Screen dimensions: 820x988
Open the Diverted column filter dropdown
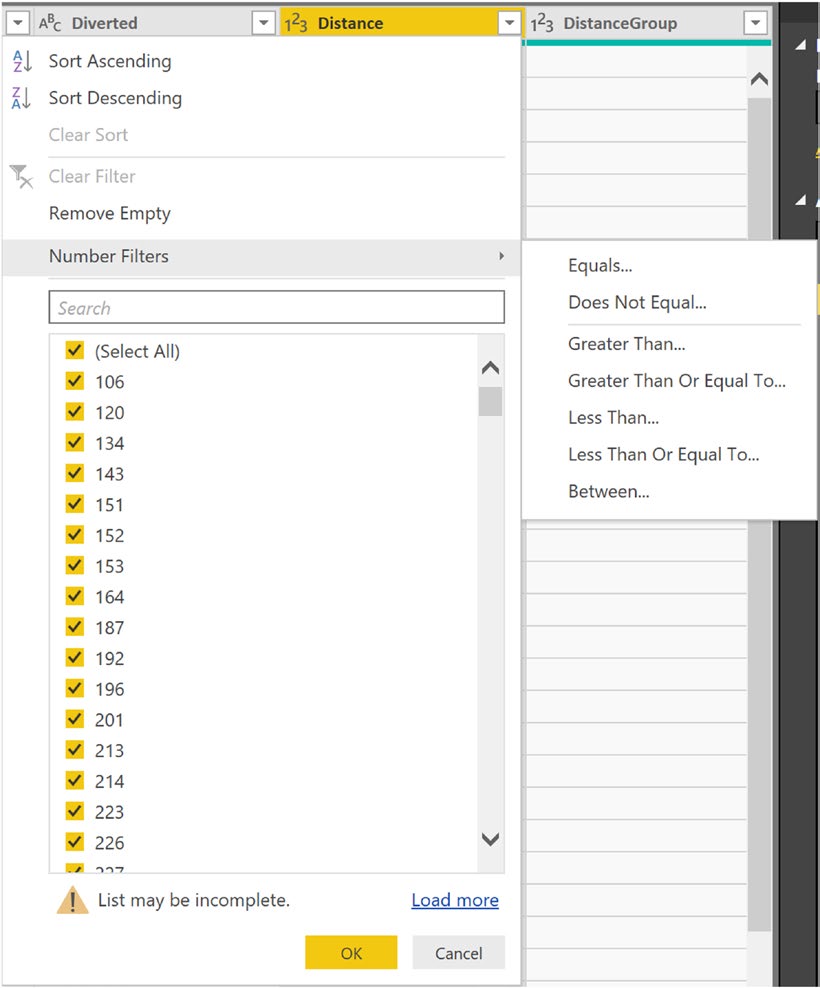click(263, 23)
